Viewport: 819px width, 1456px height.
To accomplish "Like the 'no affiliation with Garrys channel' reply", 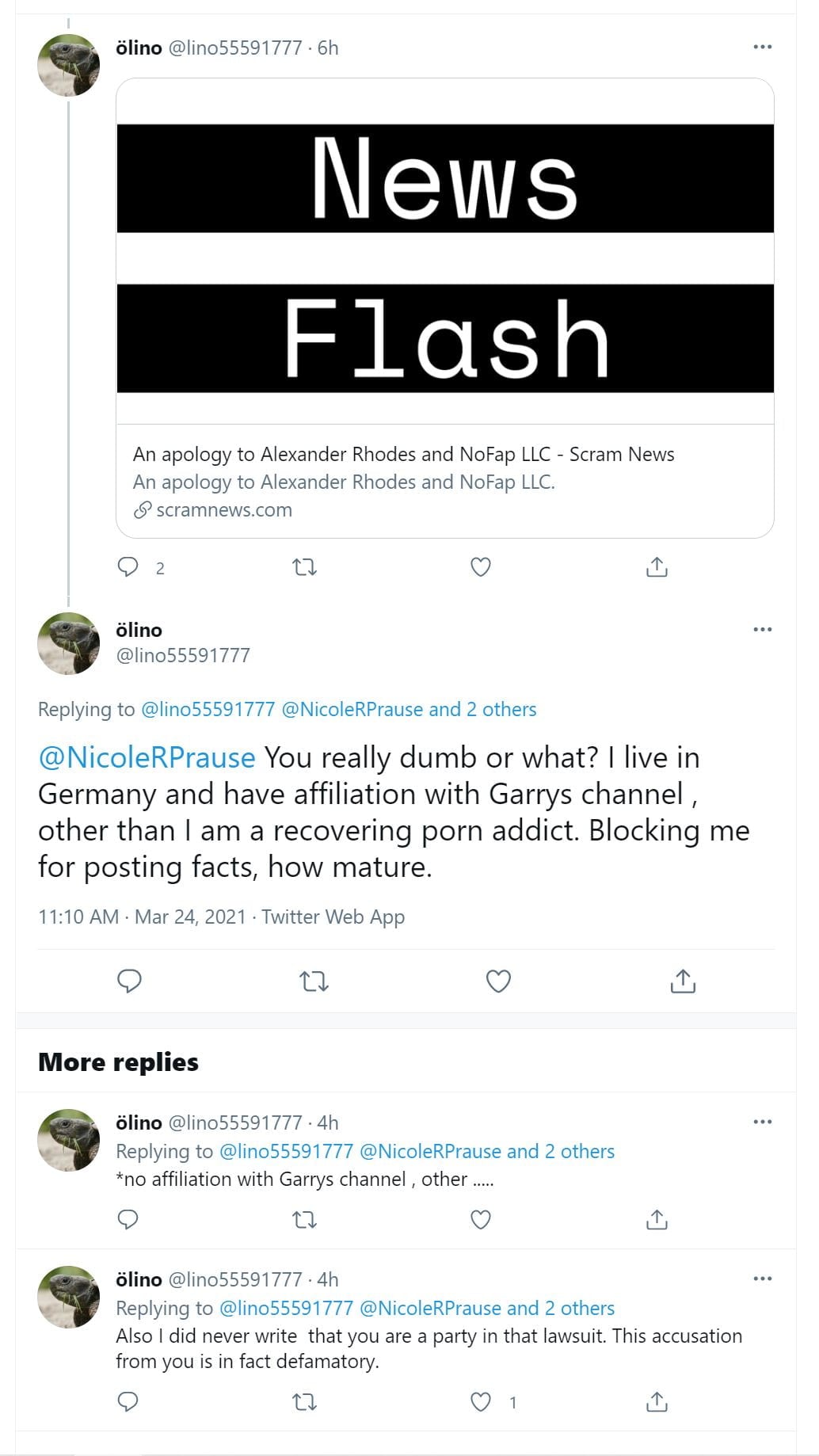I will pos(481,1220).
